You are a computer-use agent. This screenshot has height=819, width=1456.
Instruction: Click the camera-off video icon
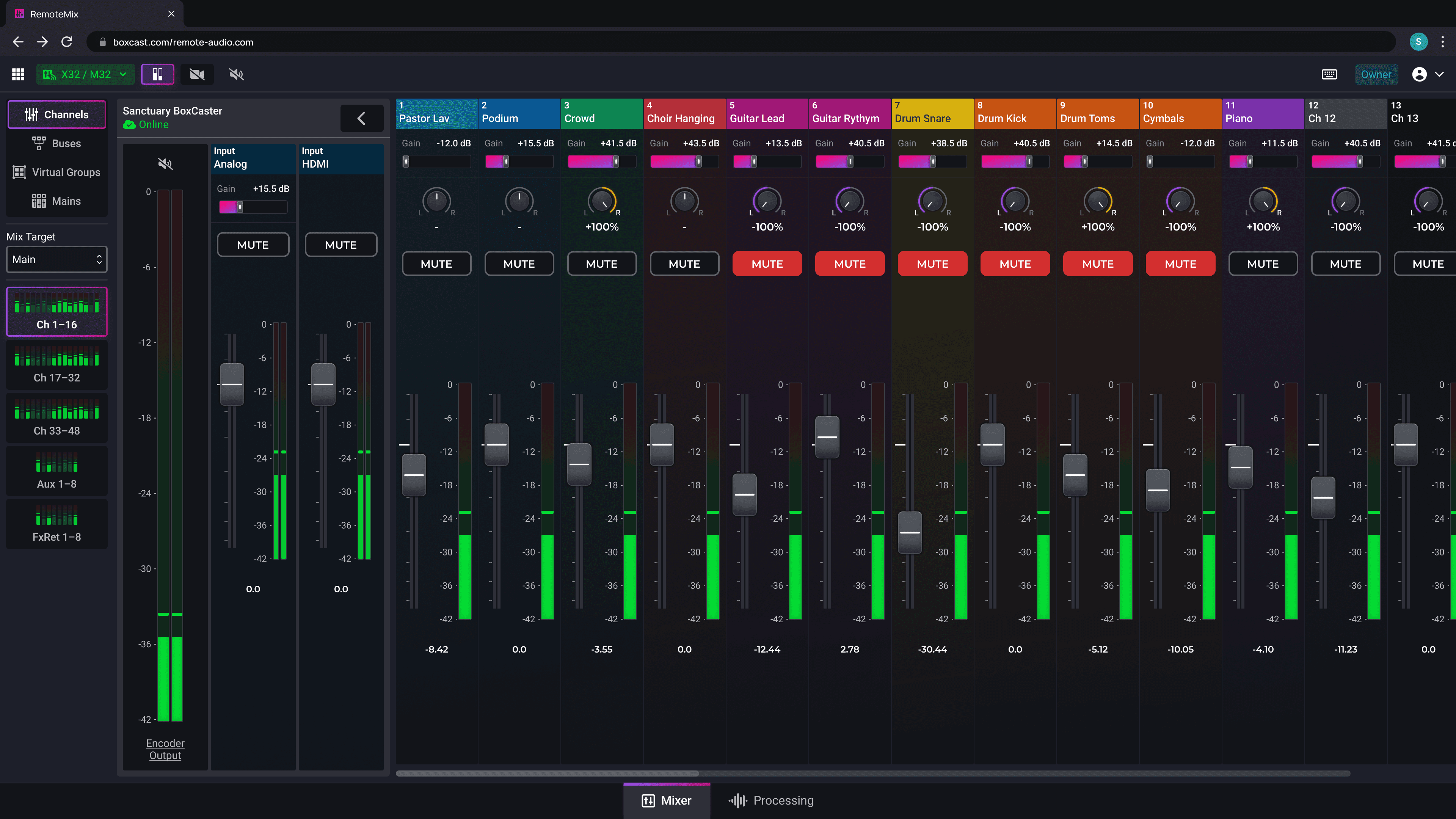tap(197, 74)
